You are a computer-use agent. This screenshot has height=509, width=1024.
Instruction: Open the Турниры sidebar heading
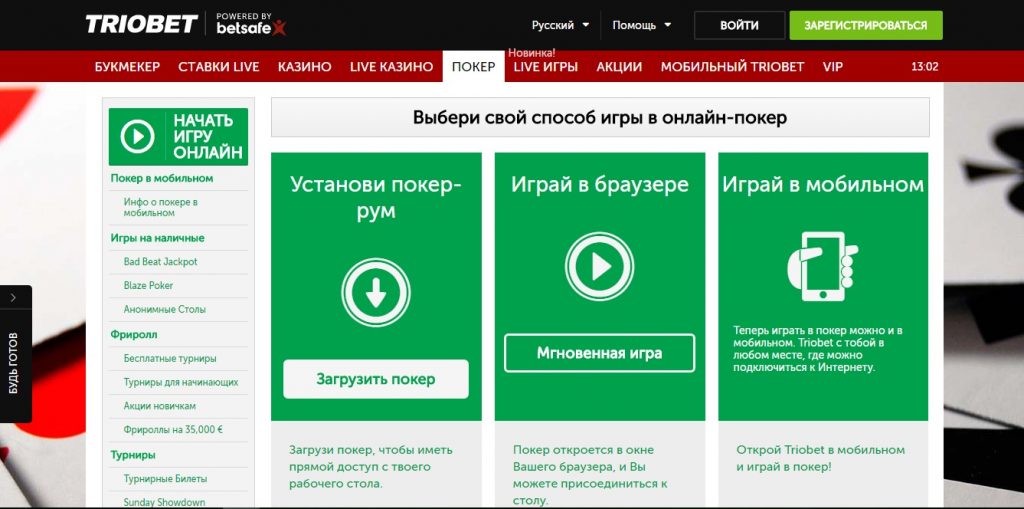click(133, 455)
